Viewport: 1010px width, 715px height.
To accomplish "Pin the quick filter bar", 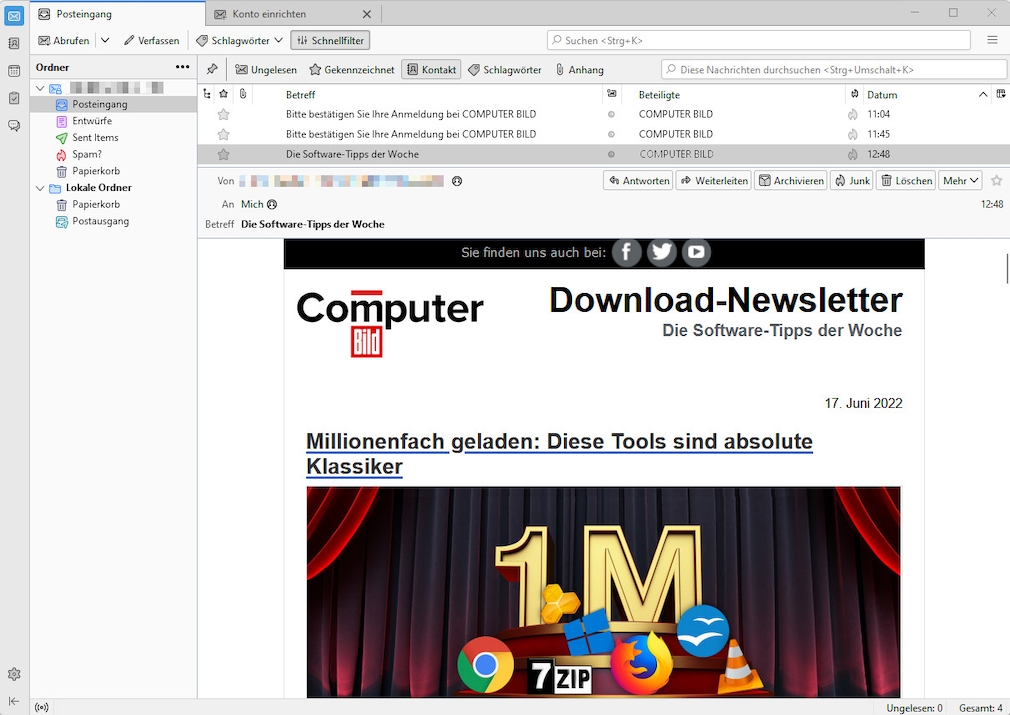I will [x=212, y=70].
